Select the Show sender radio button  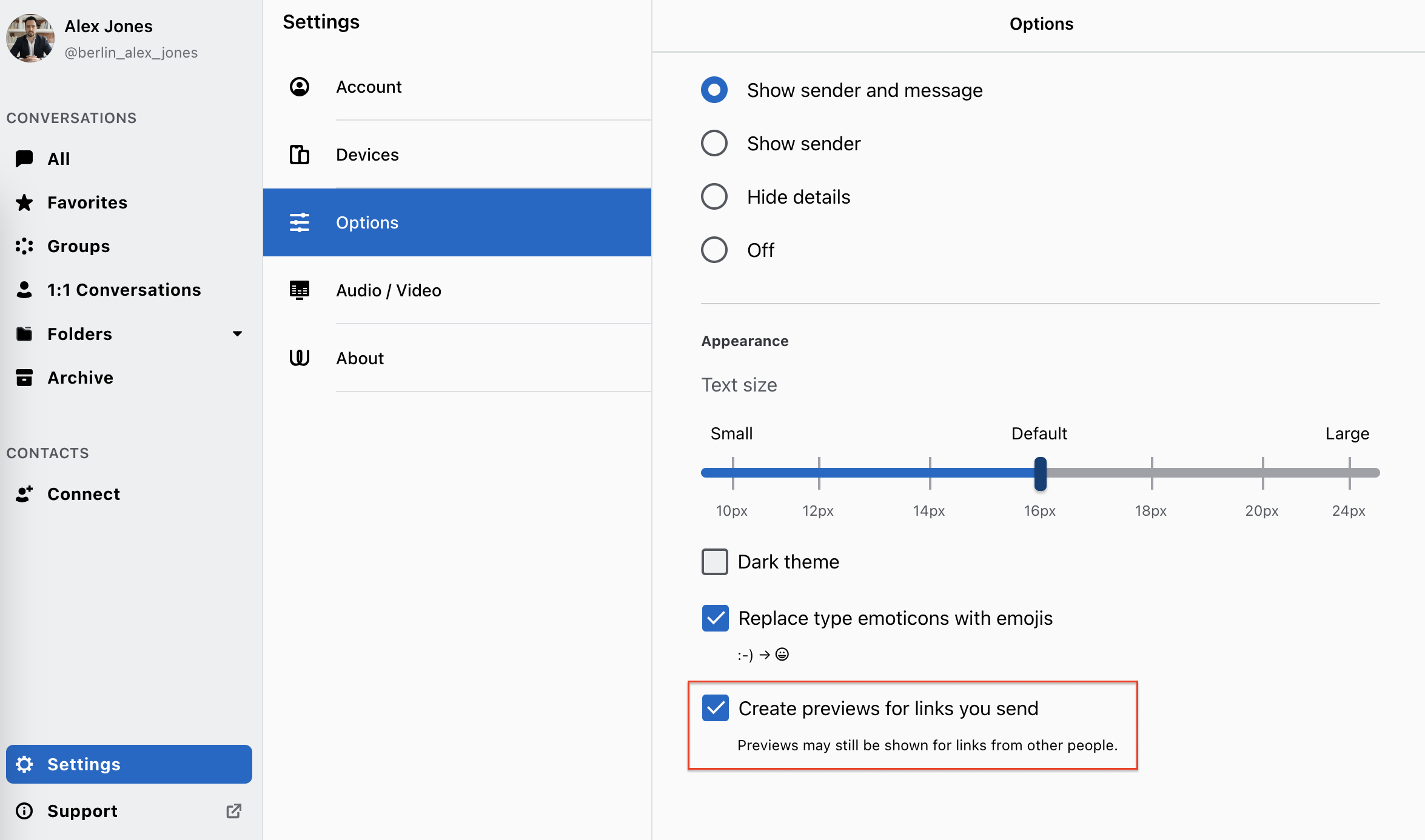pyautogui.click(x=714, y=143)
